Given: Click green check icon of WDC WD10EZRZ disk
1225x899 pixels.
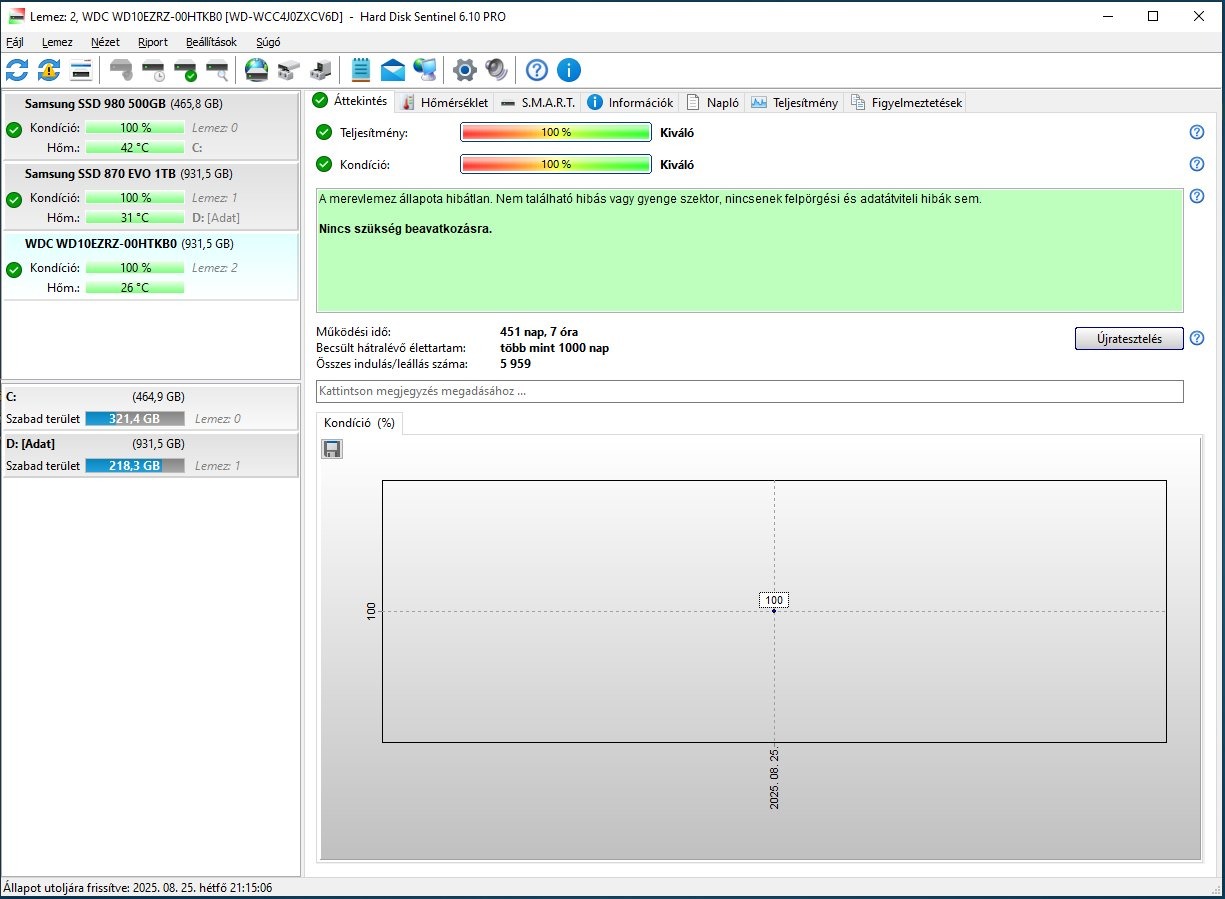Looking at the screenshot, I should pyautogui.click(x=14, y=269).
